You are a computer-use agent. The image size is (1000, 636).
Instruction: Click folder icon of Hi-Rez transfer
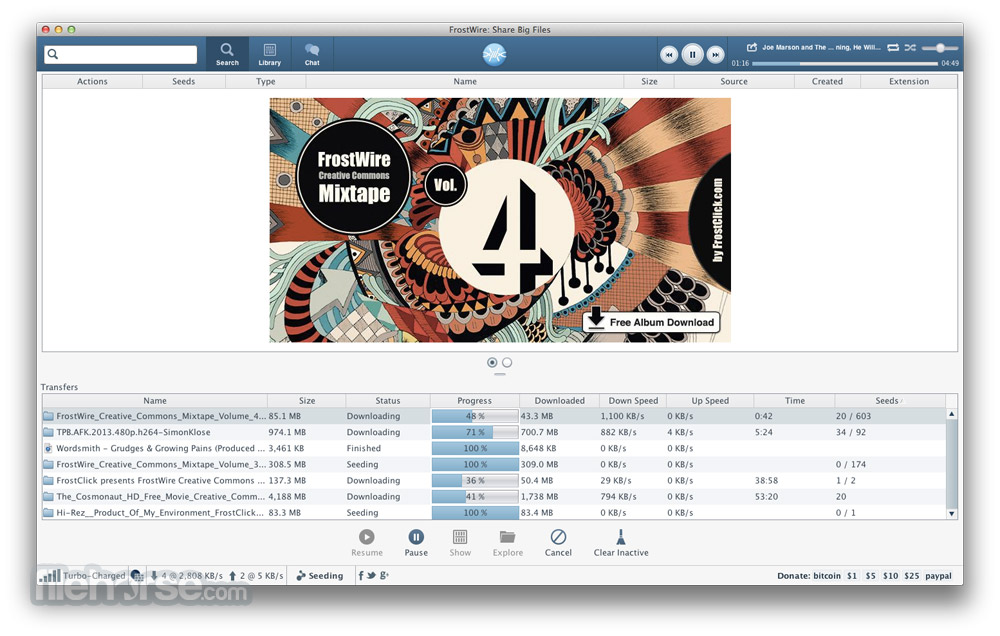(x=48, y=512)
